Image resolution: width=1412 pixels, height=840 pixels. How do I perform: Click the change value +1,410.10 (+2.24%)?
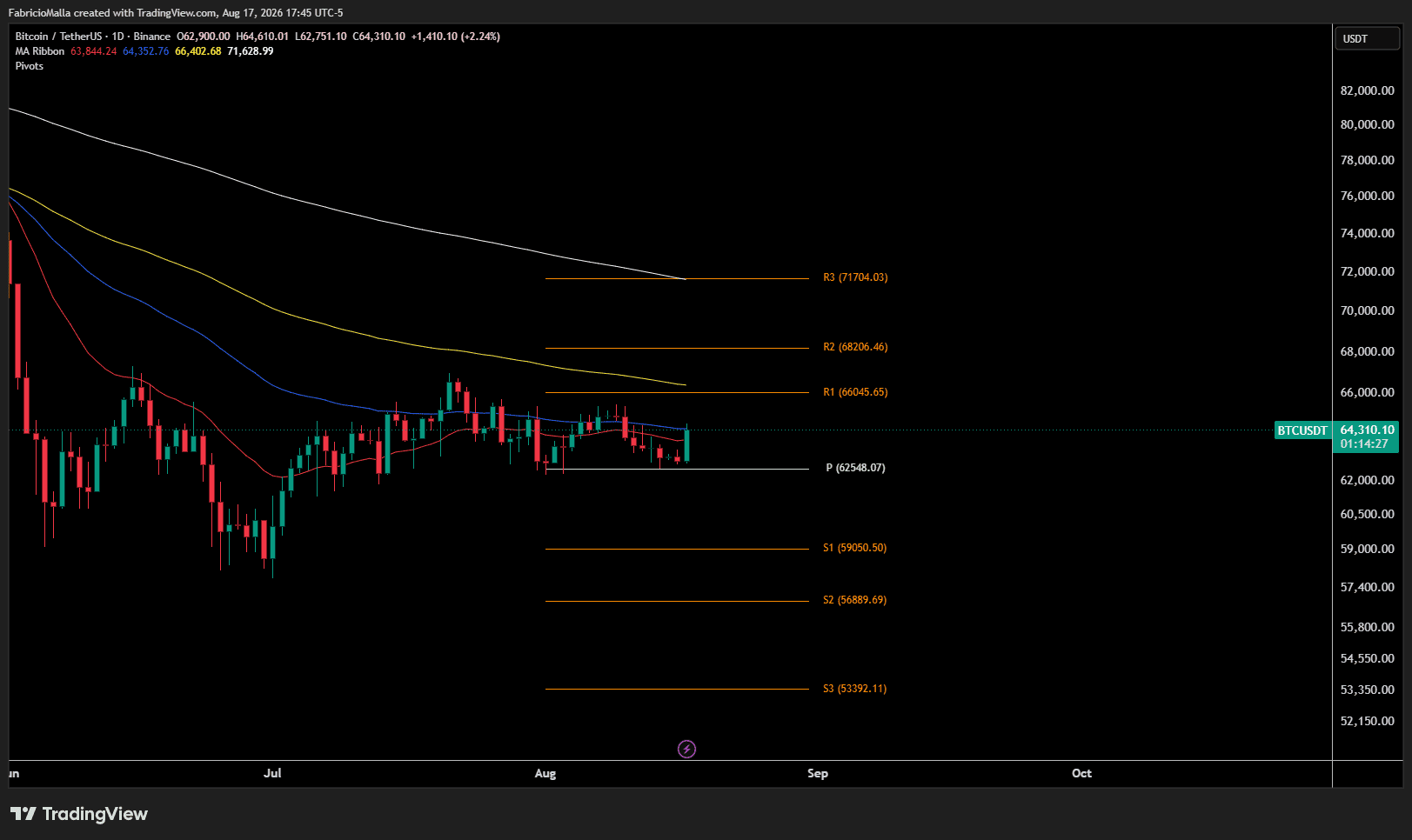456,37
